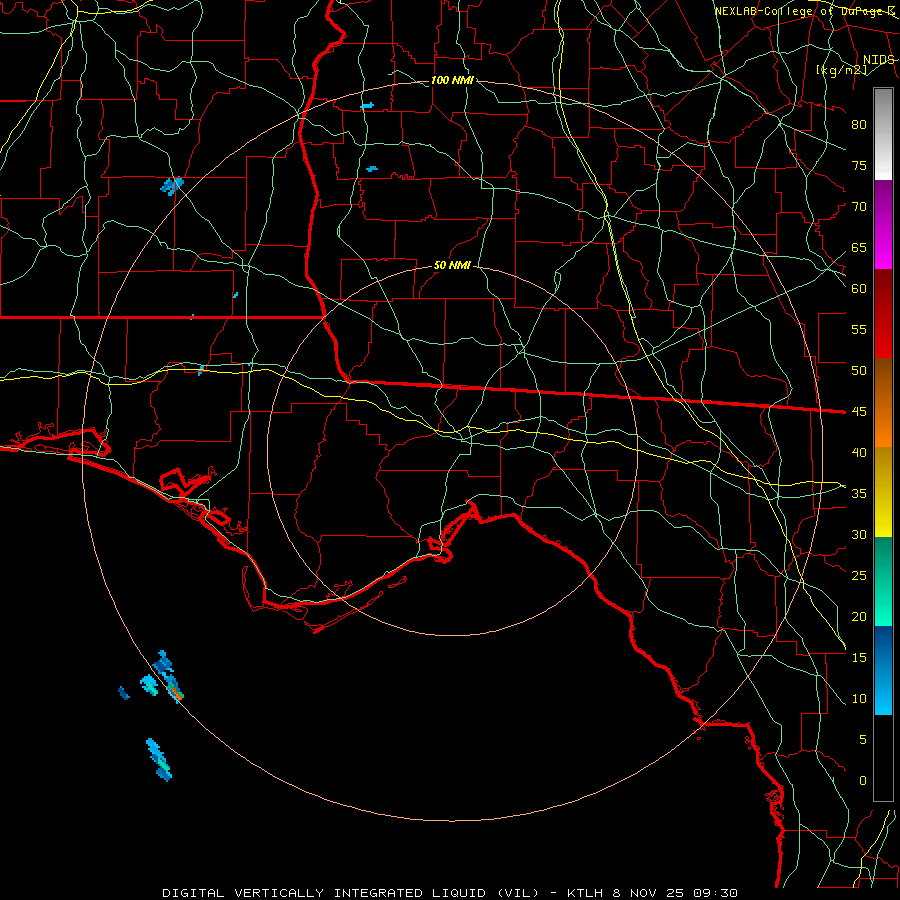
Task: Click scale value 15
Action: (x=859, y=658)
